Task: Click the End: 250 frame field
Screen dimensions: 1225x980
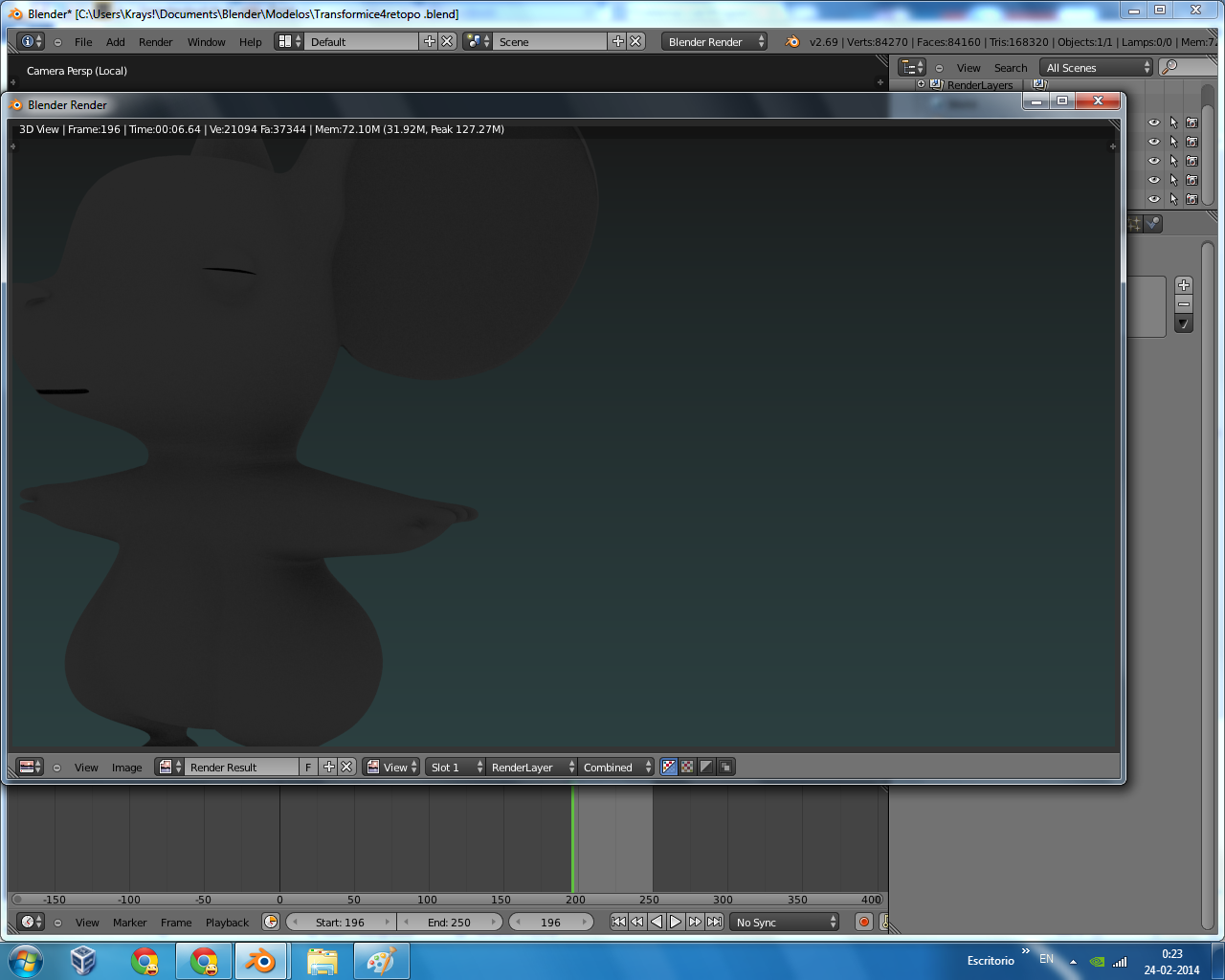Action: click(x=450, y=922)
